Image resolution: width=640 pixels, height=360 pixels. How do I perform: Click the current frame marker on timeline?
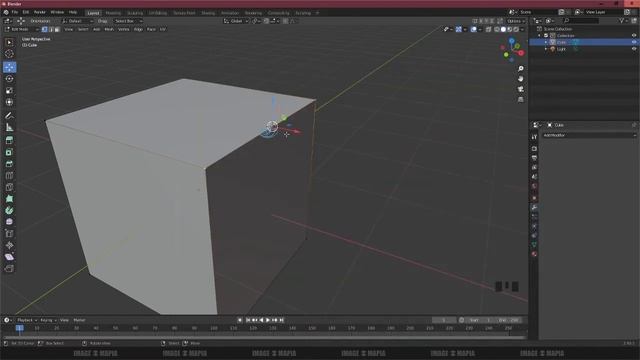(x=19, y=328)
